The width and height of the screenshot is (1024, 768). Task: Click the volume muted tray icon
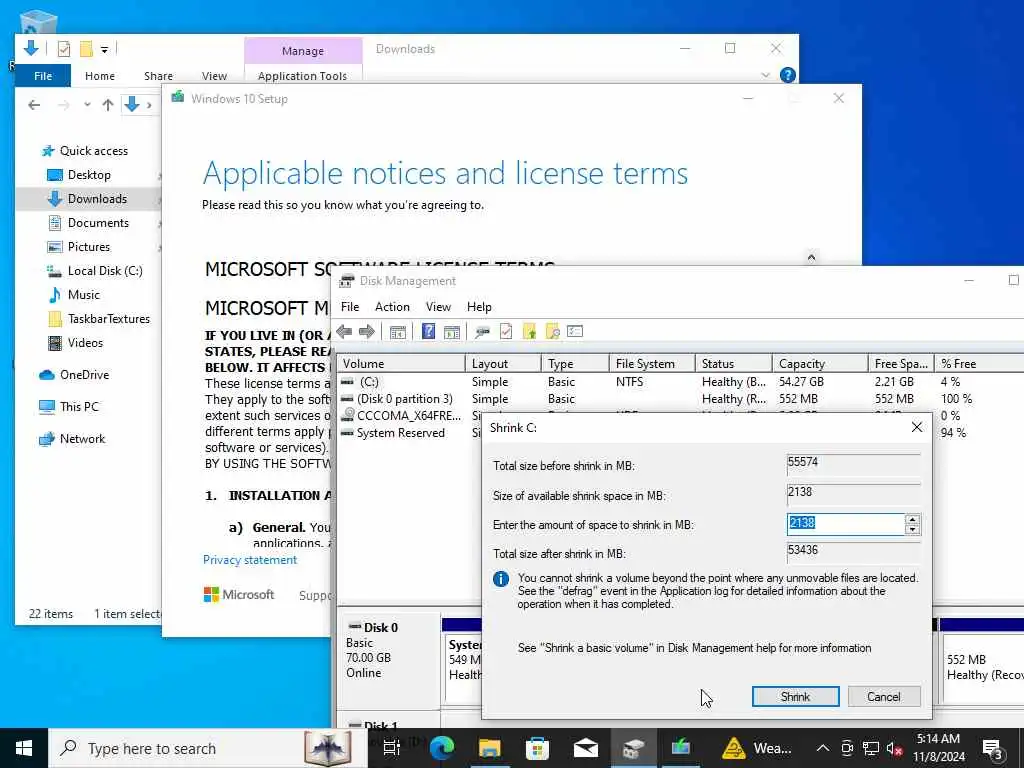894,748
